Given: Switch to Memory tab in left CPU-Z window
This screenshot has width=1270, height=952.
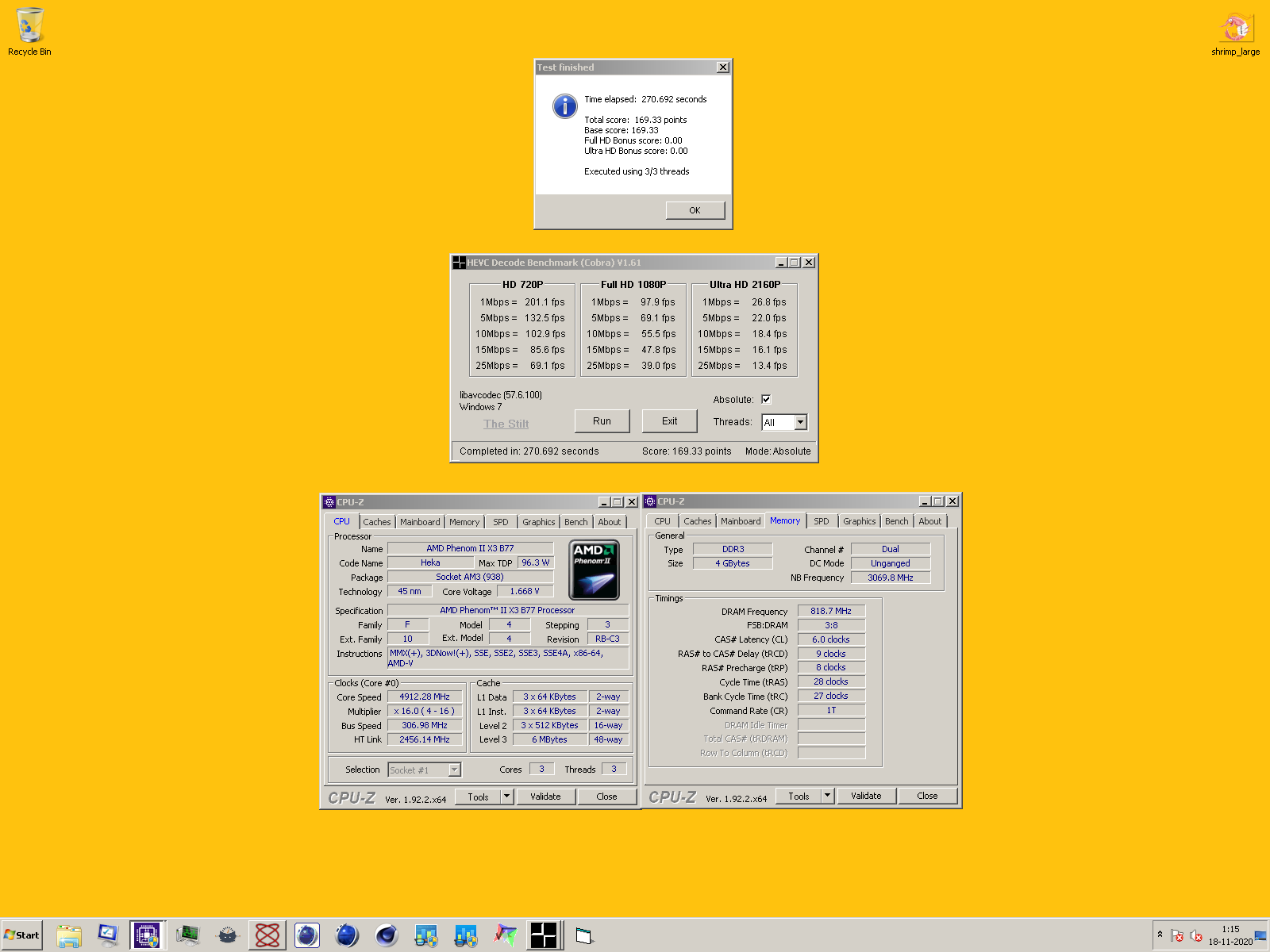Looking at the screenshot, I should (464, 522).
